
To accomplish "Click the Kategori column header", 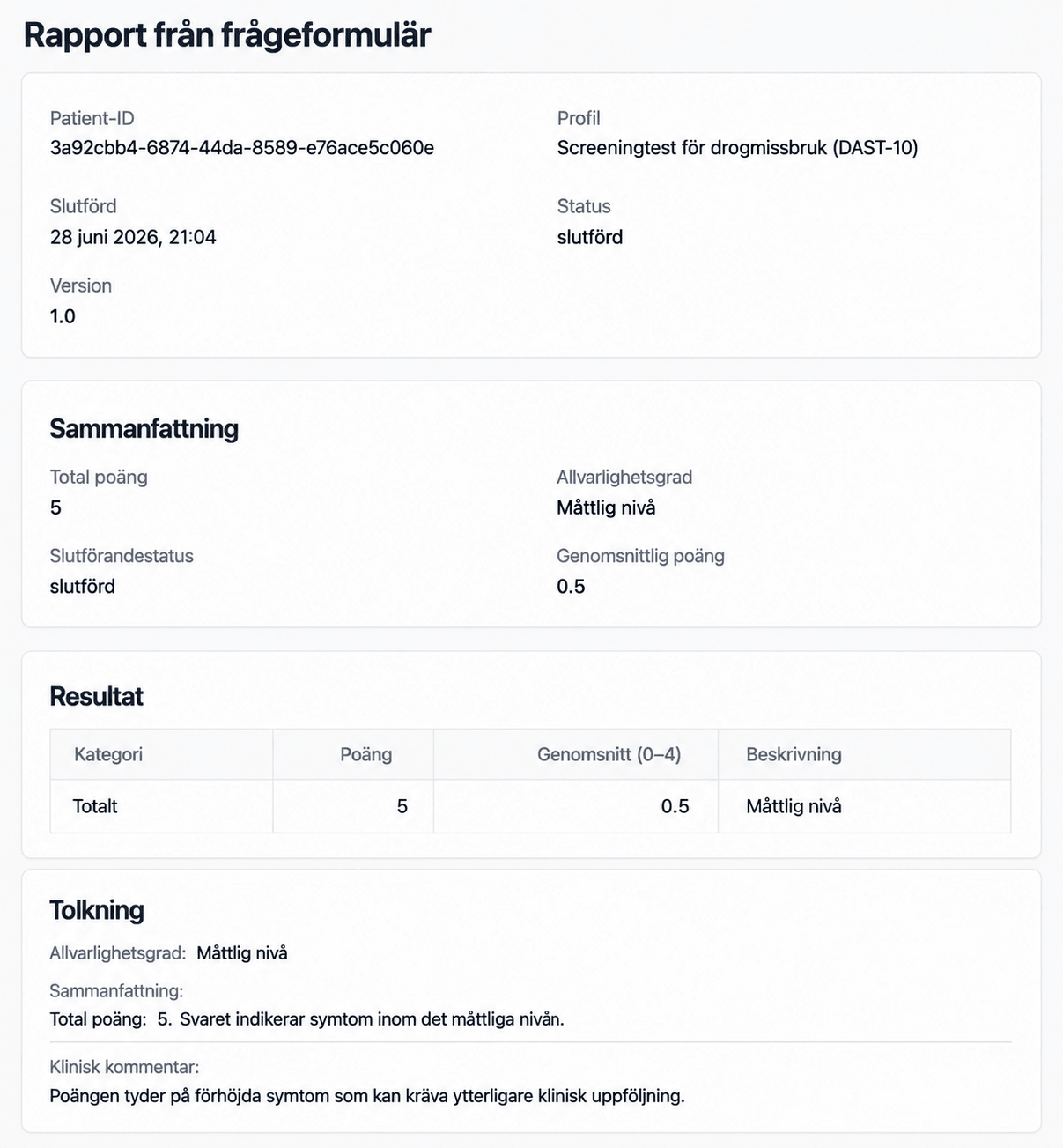I will [x=108, y=754].
